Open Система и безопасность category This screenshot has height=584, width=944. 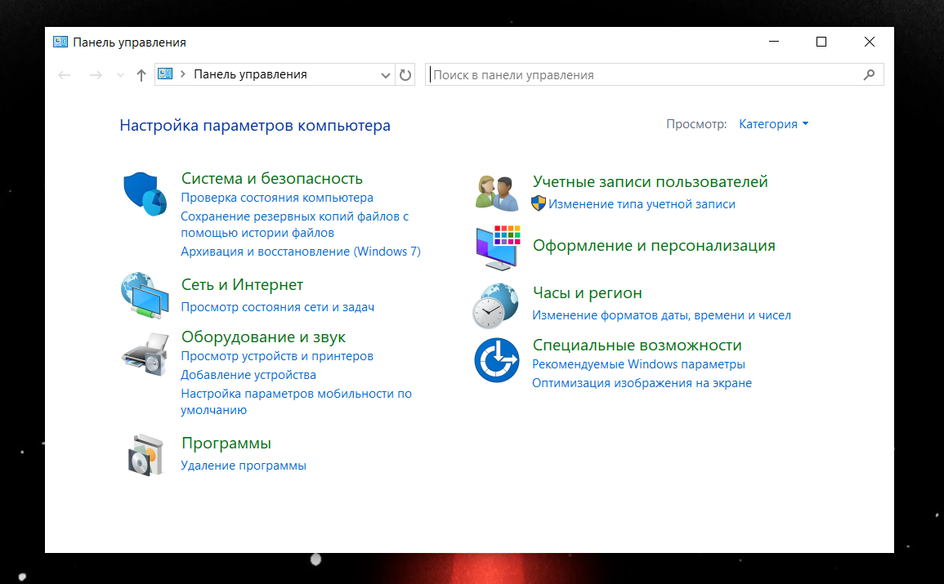click(272, 178)
